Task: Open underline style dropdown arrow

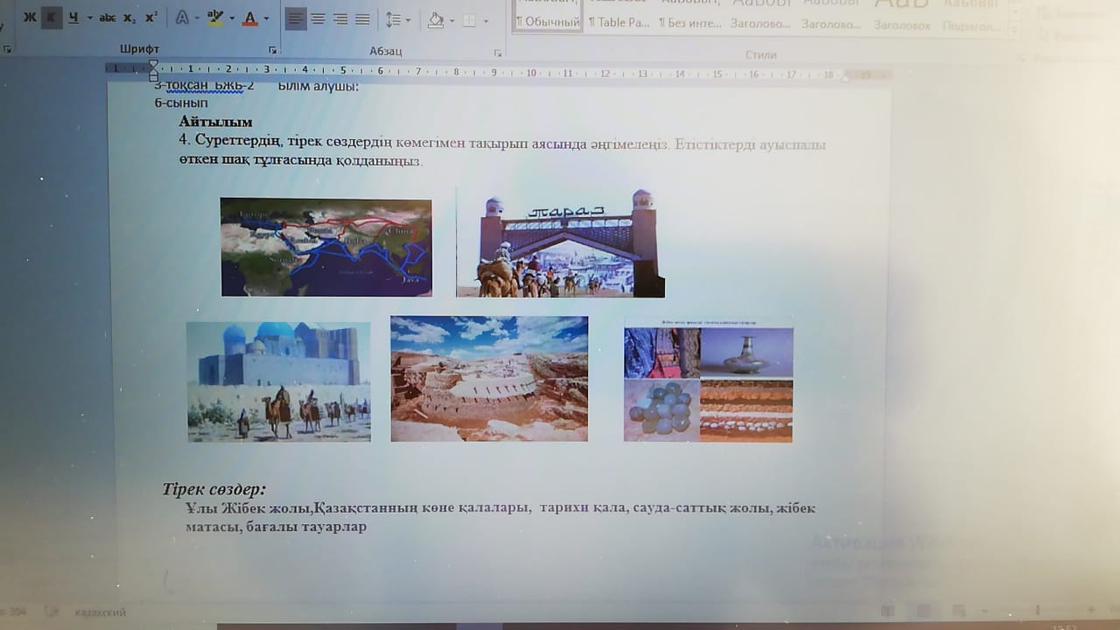Action: [x=89, y=18]
